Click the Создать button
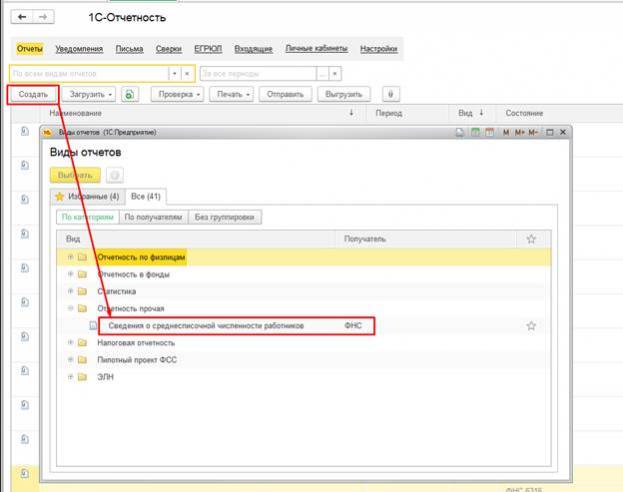Screen dimensions: 623x492 tap(33, 93)
